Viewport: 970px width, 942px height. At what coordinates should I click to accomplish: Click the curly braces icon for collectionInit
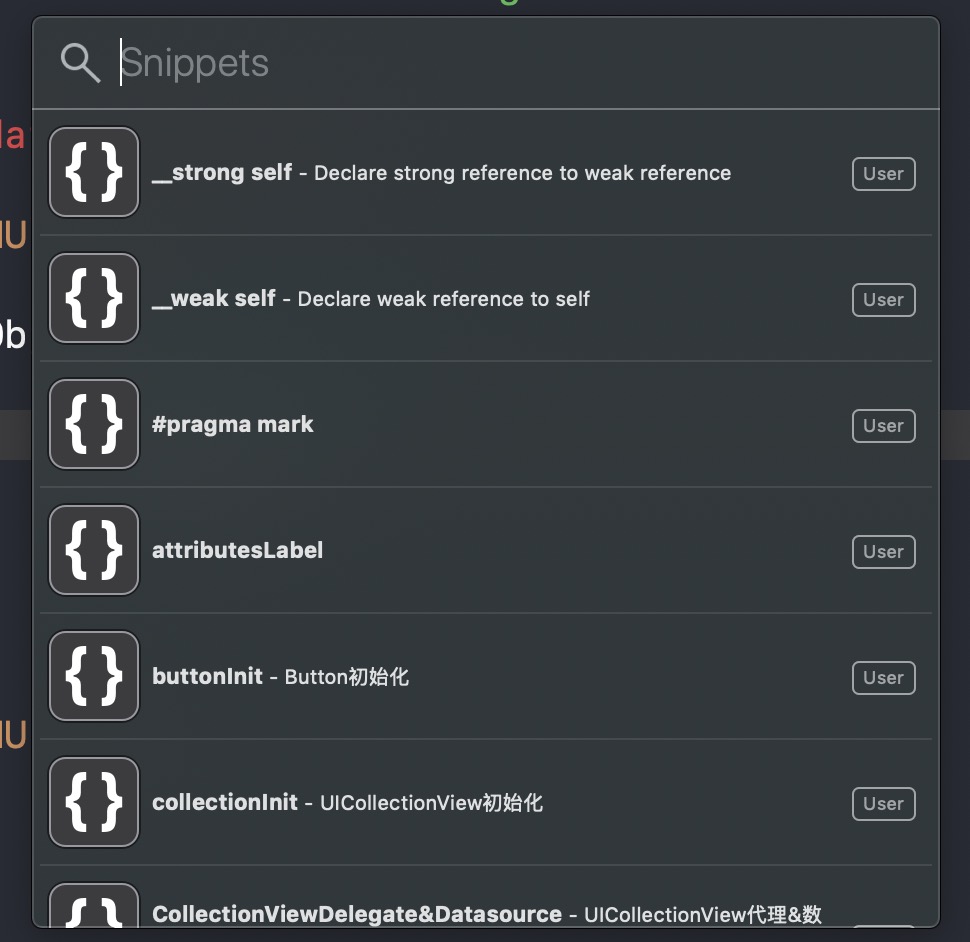[x=94, y=802]
